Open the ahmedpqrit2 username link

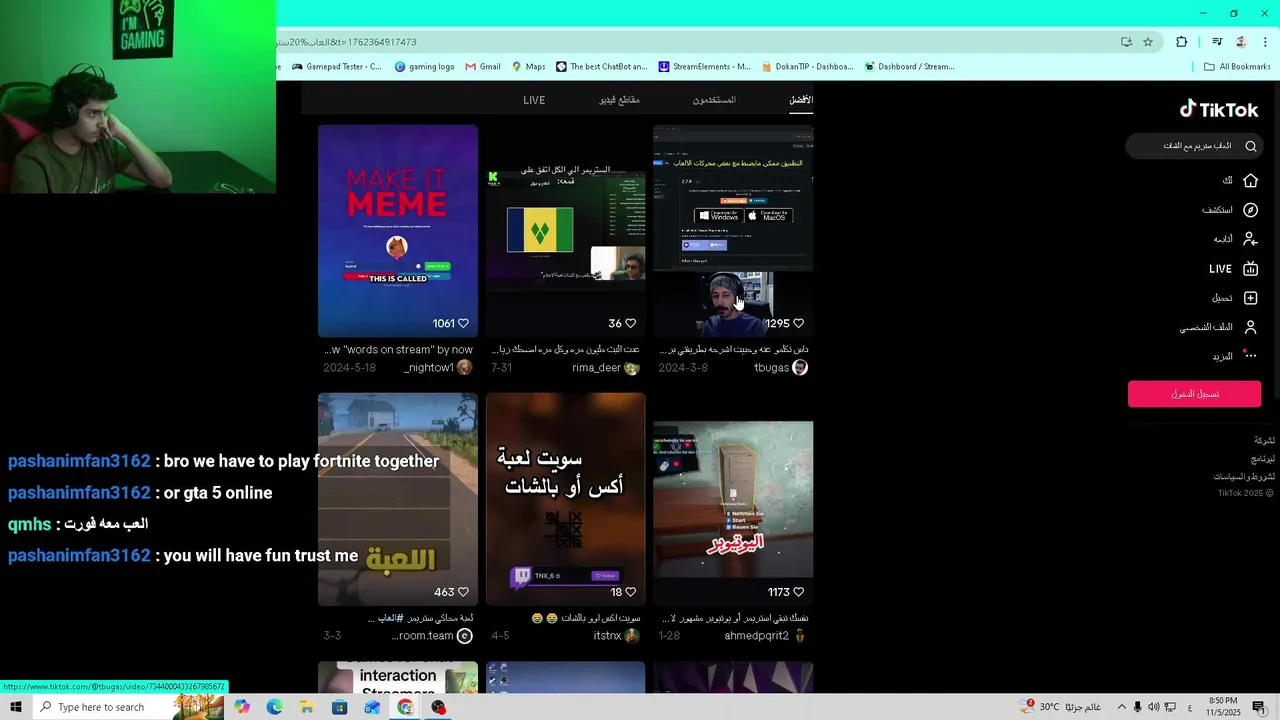pos(756,636)
